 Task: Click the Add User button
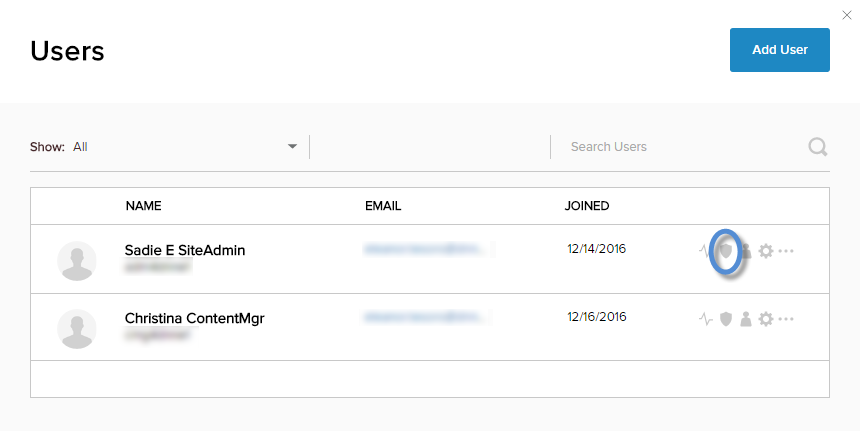pyautogui.click(x=780, y=50)
